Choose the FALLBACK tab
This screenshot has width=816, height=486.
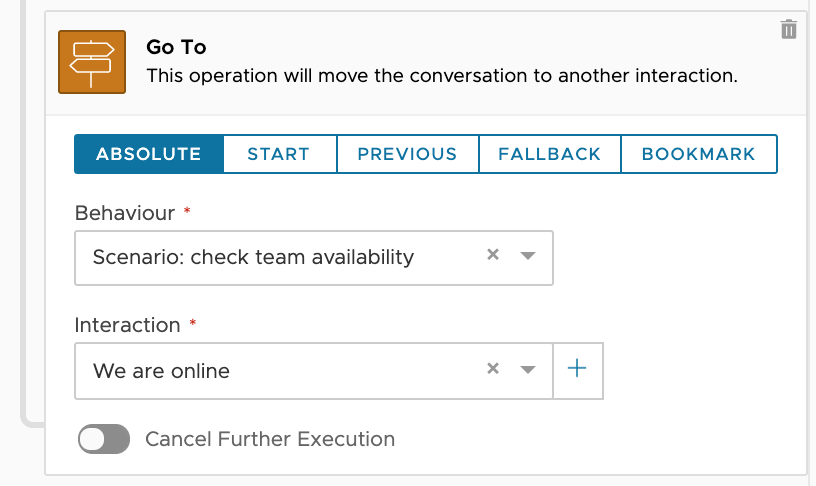coord(549,154)
